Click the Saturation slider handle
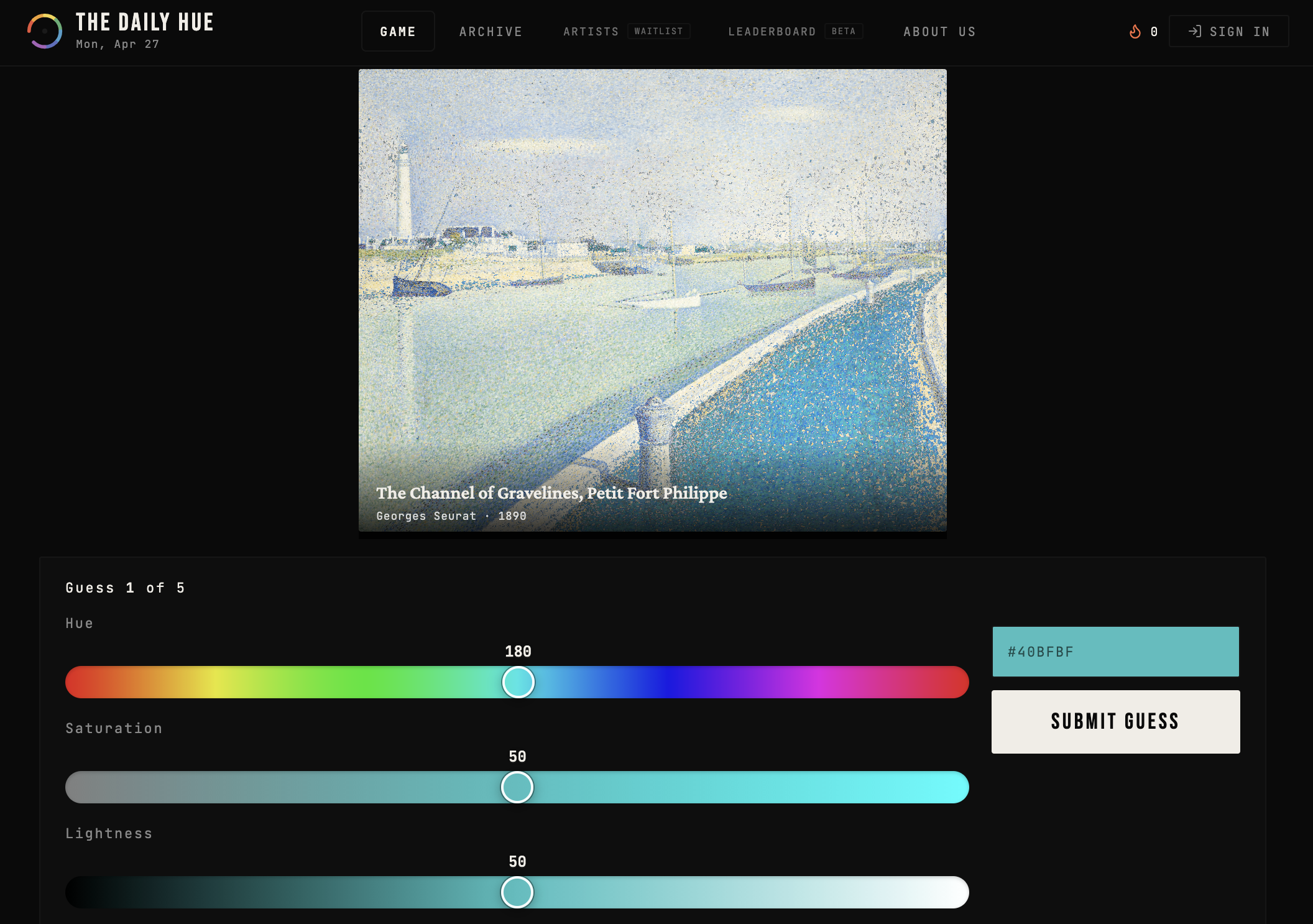 pos(518,787)
